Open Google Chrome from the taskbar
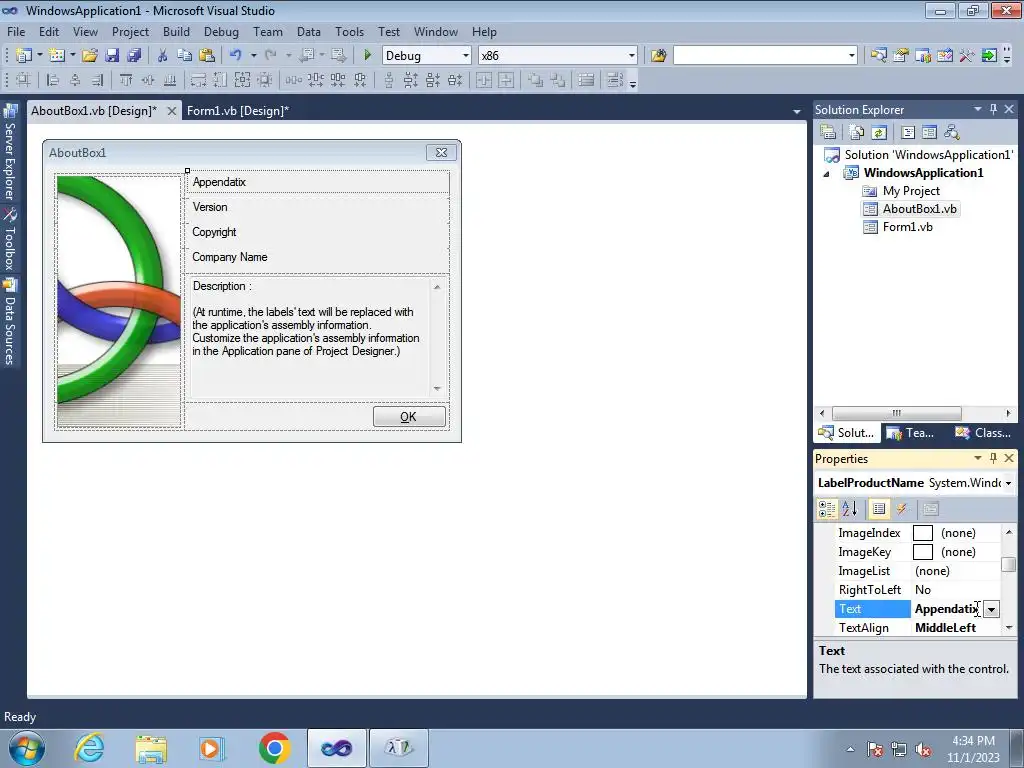The width and height of the screenshot is (1024, 768). pos(274,748)
